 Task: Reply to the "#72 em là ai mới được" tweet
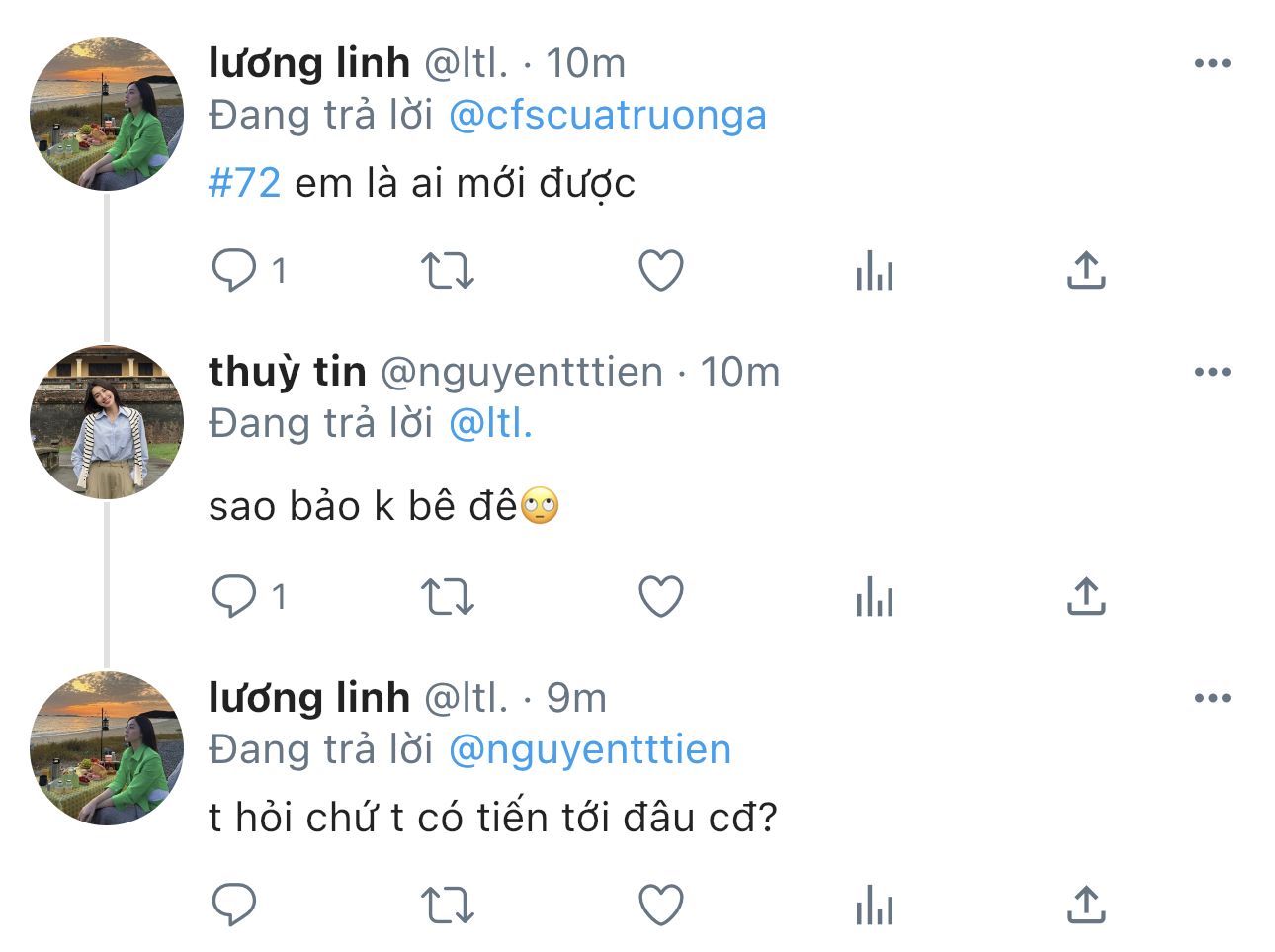(x=234, y=270)
